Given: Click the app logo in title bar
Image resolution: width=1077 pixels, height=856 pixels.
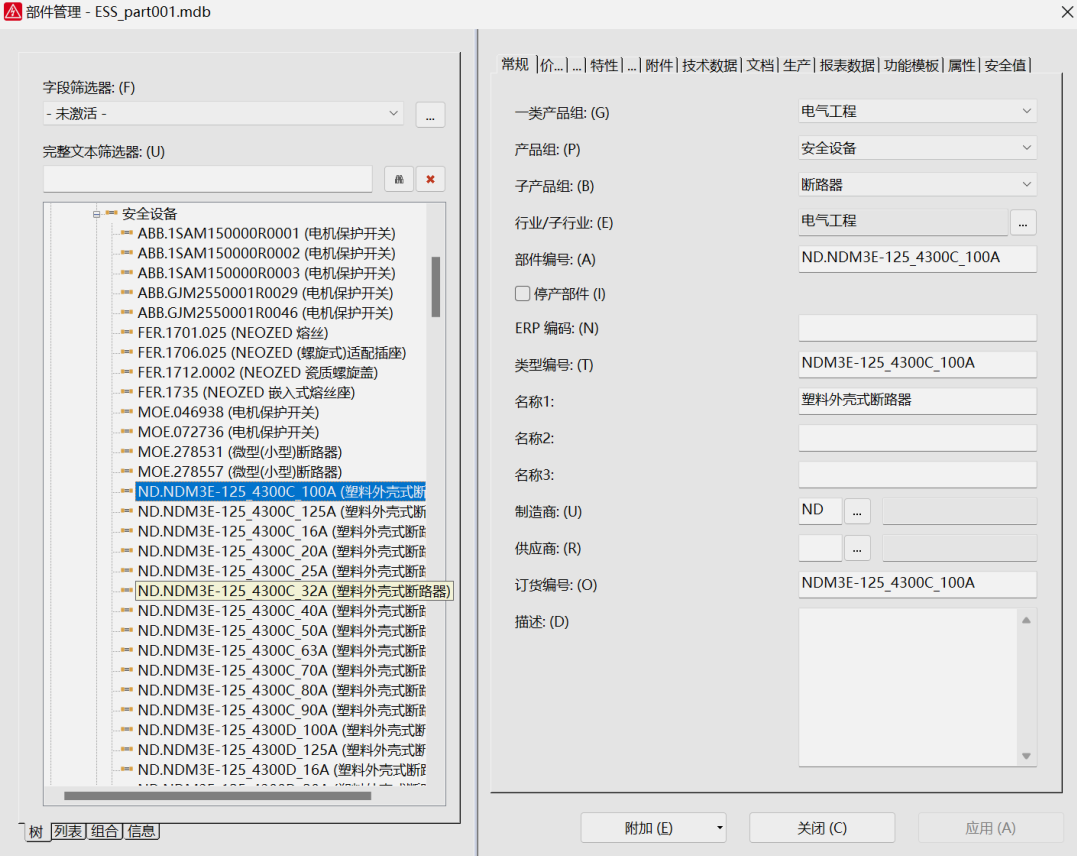Looking at the screenshot, I should pyautogui.click(x=13, y=12).
